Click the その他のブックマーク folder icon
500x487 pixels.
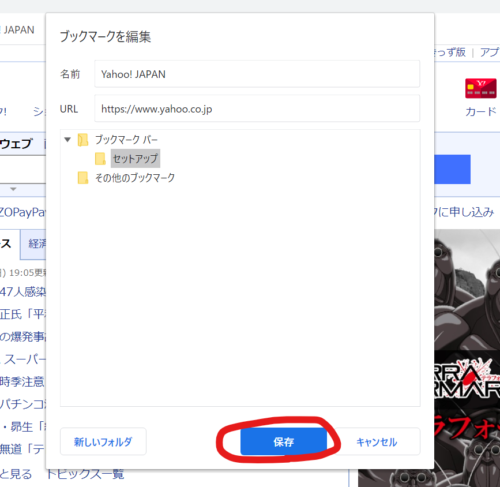[x=83, y=178]
